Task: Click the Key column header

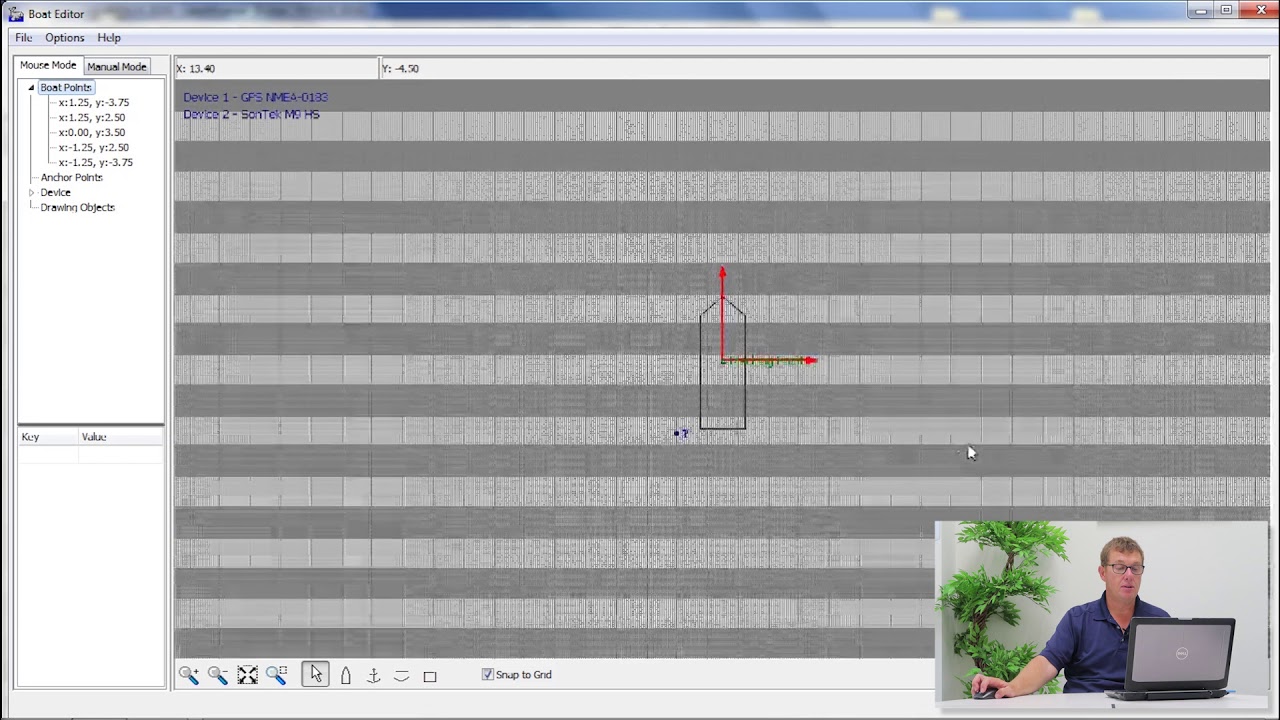Action: 48,437
